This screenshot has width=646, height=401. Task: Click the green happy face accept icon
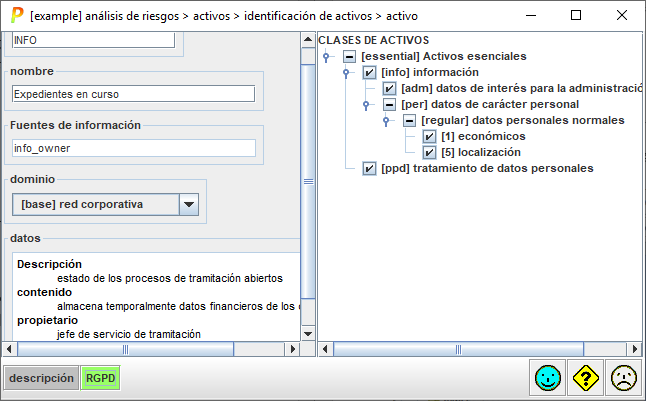(x=546, y=378)
